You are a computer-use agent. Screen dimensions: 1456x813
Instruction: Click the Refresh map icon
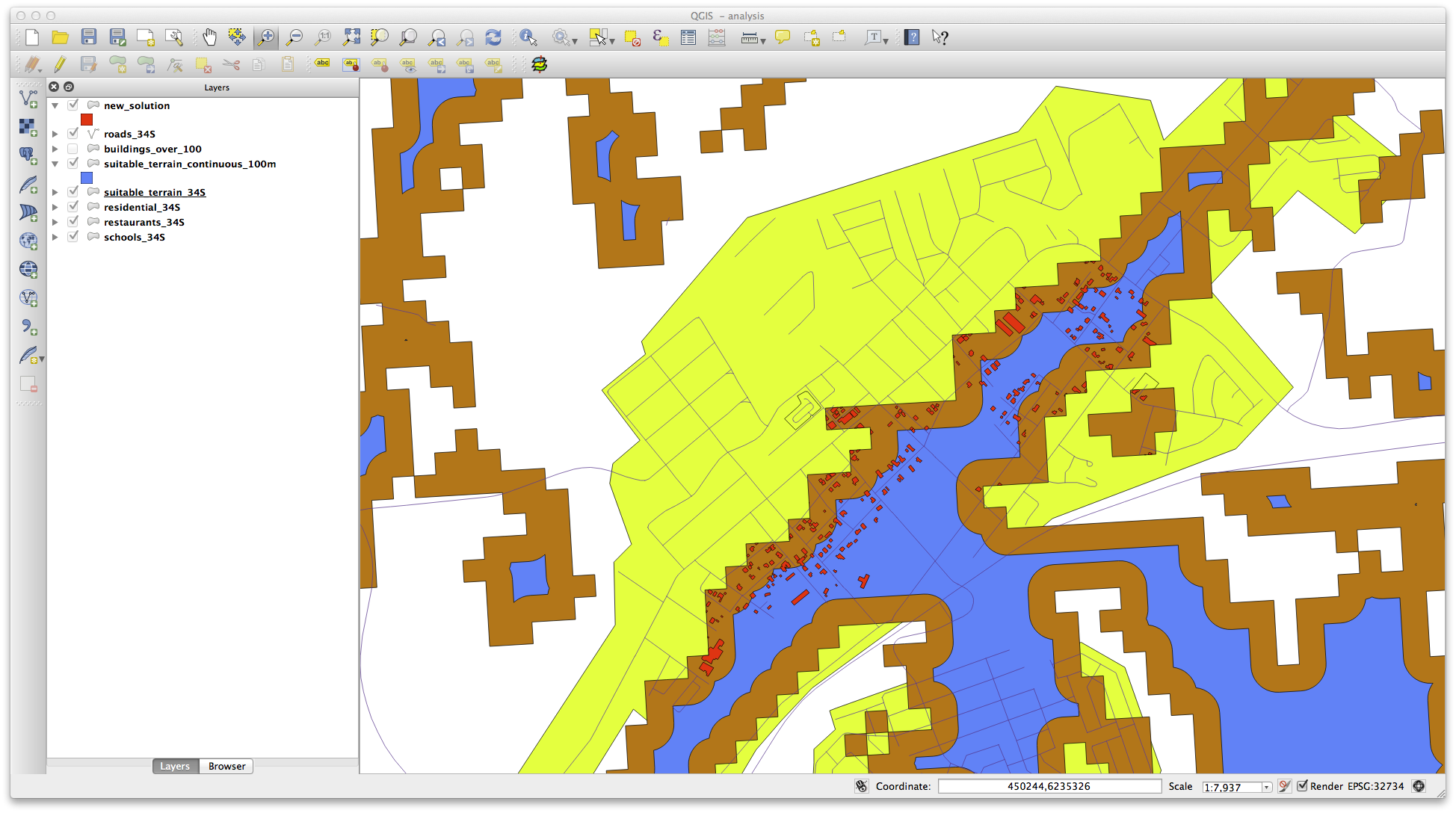pyautogui.click(x=493, y=37)
